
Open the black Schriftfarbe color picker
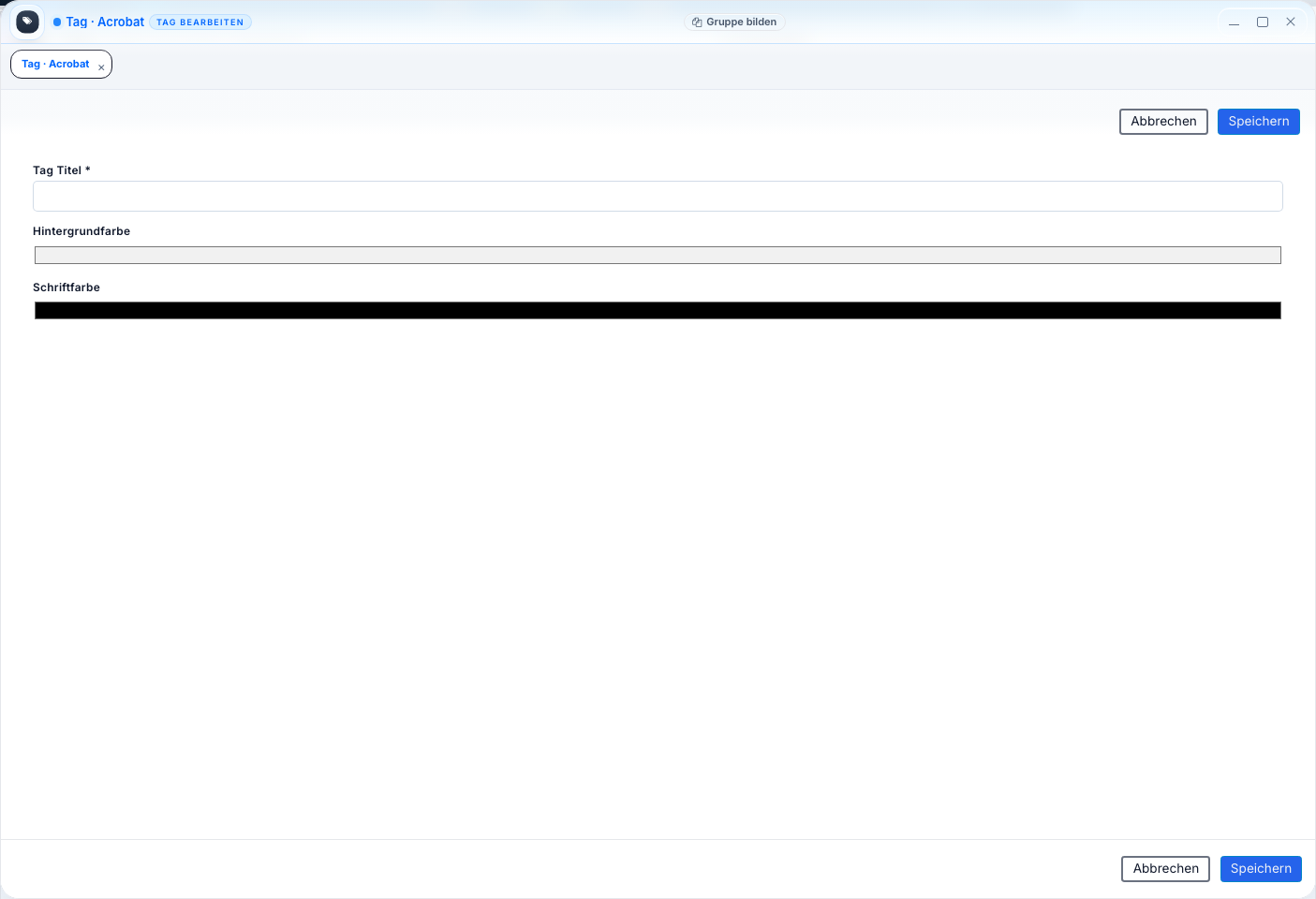point(658,311)
